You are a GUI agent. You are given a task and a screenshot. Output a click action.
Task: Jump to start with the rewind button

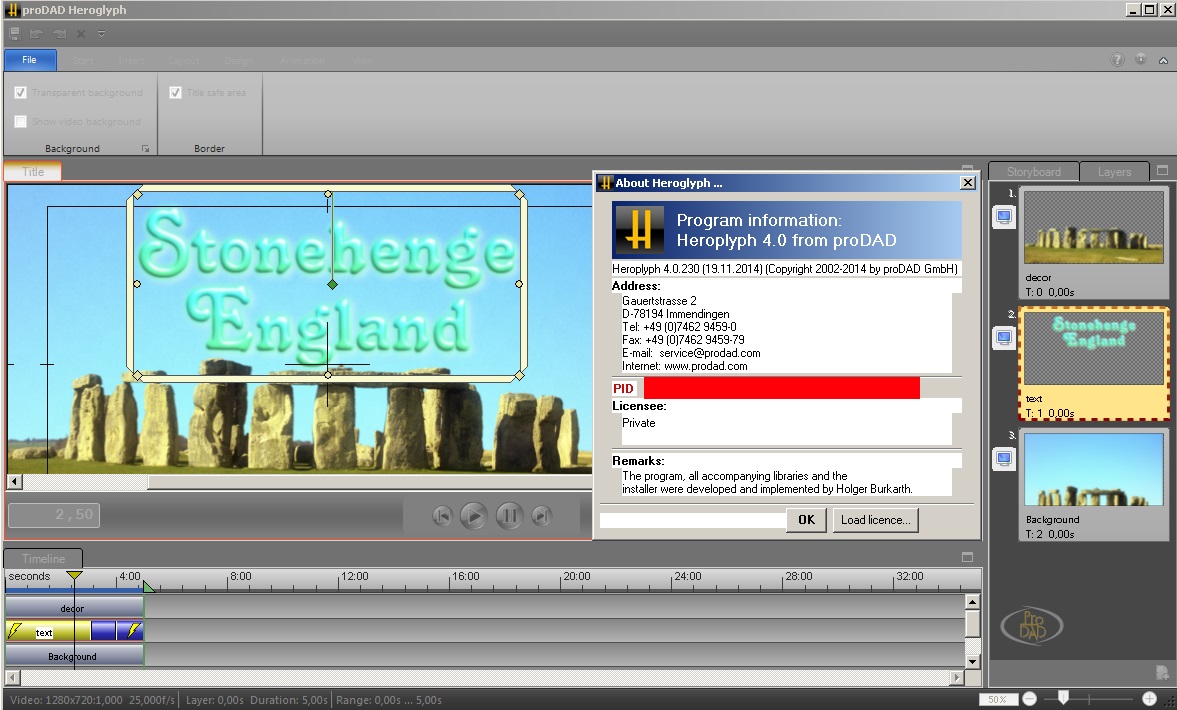pos(442,516)
